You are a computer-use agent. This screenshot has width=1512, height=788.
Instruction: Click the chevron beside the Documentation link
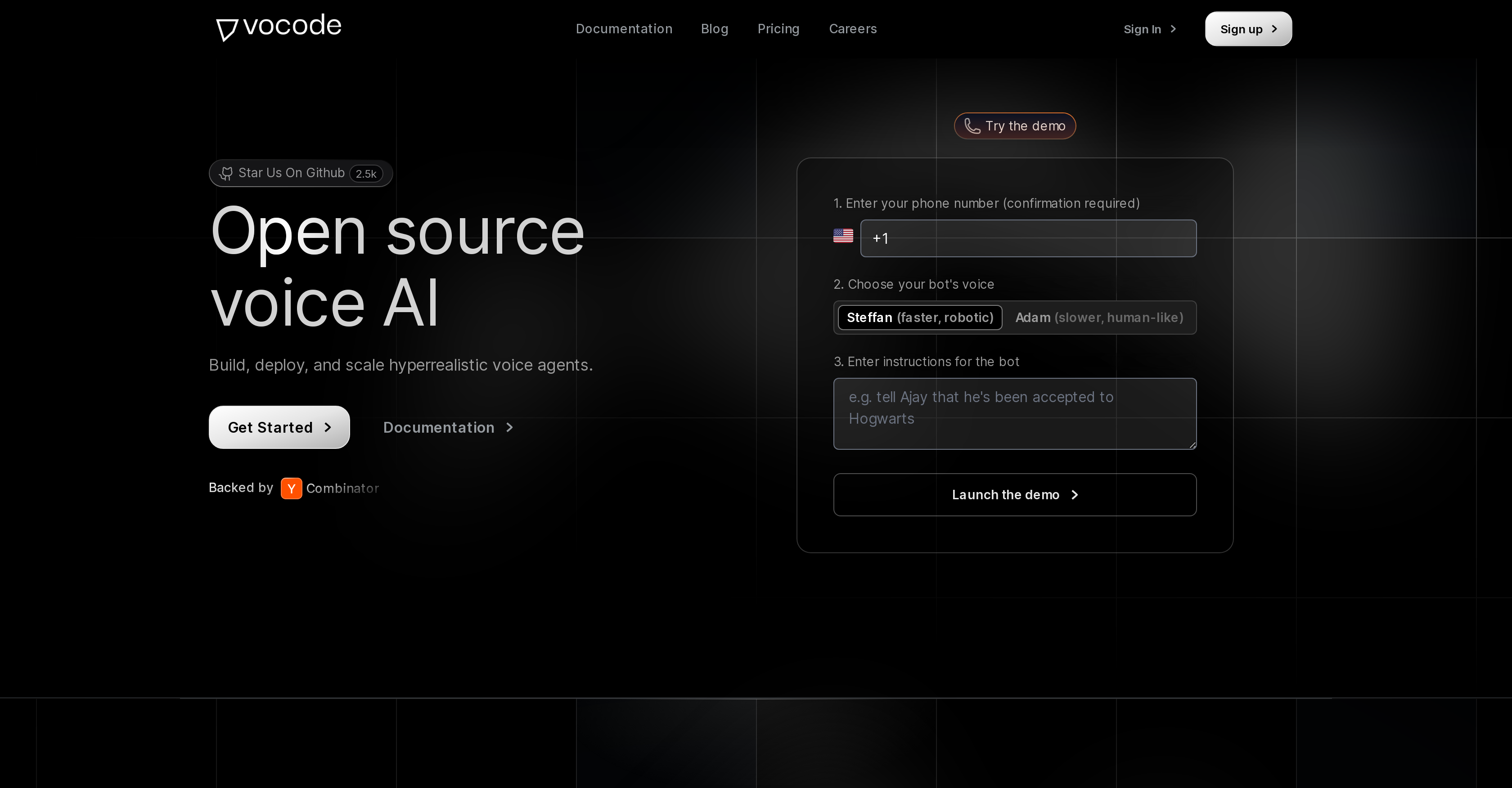click(508, 427)
